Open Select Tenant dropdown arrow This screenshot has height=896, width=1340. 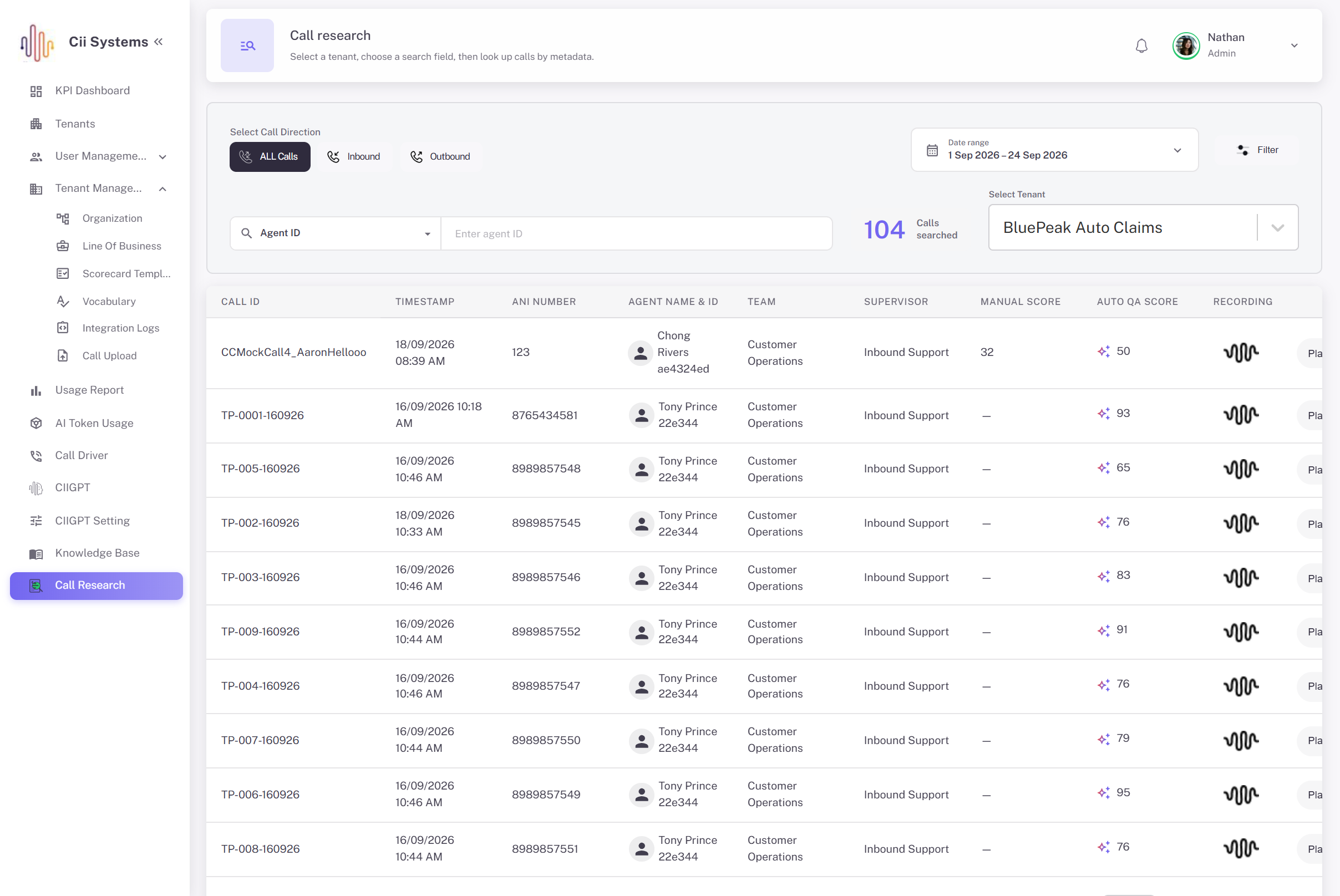point(1278,227)
